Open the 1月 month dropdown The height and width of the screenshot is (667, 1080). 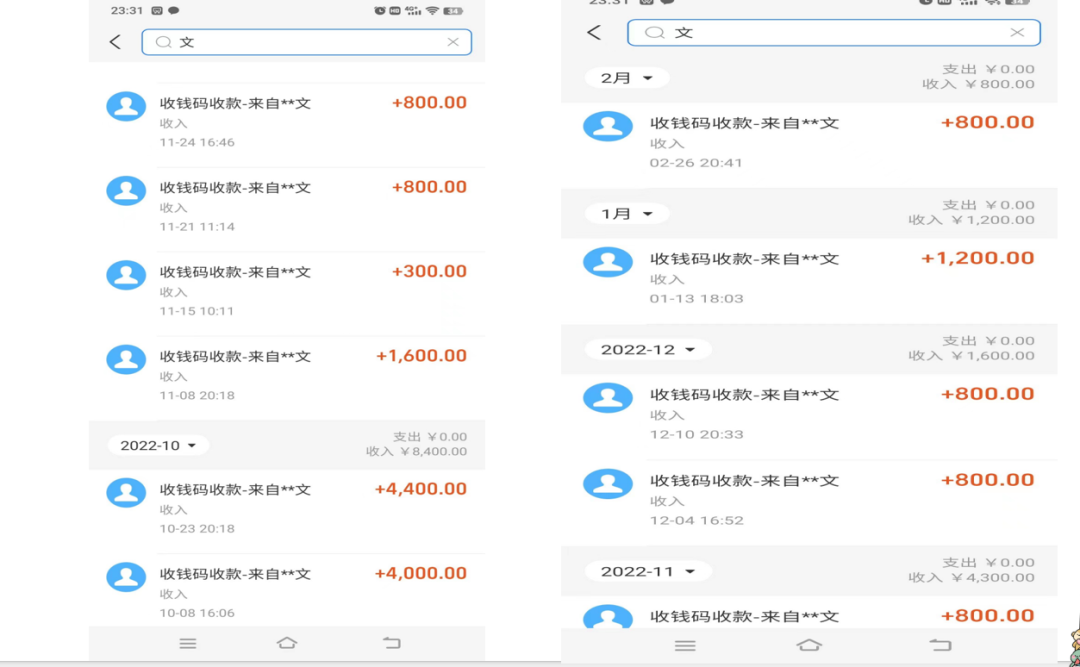tap(626, 213)
